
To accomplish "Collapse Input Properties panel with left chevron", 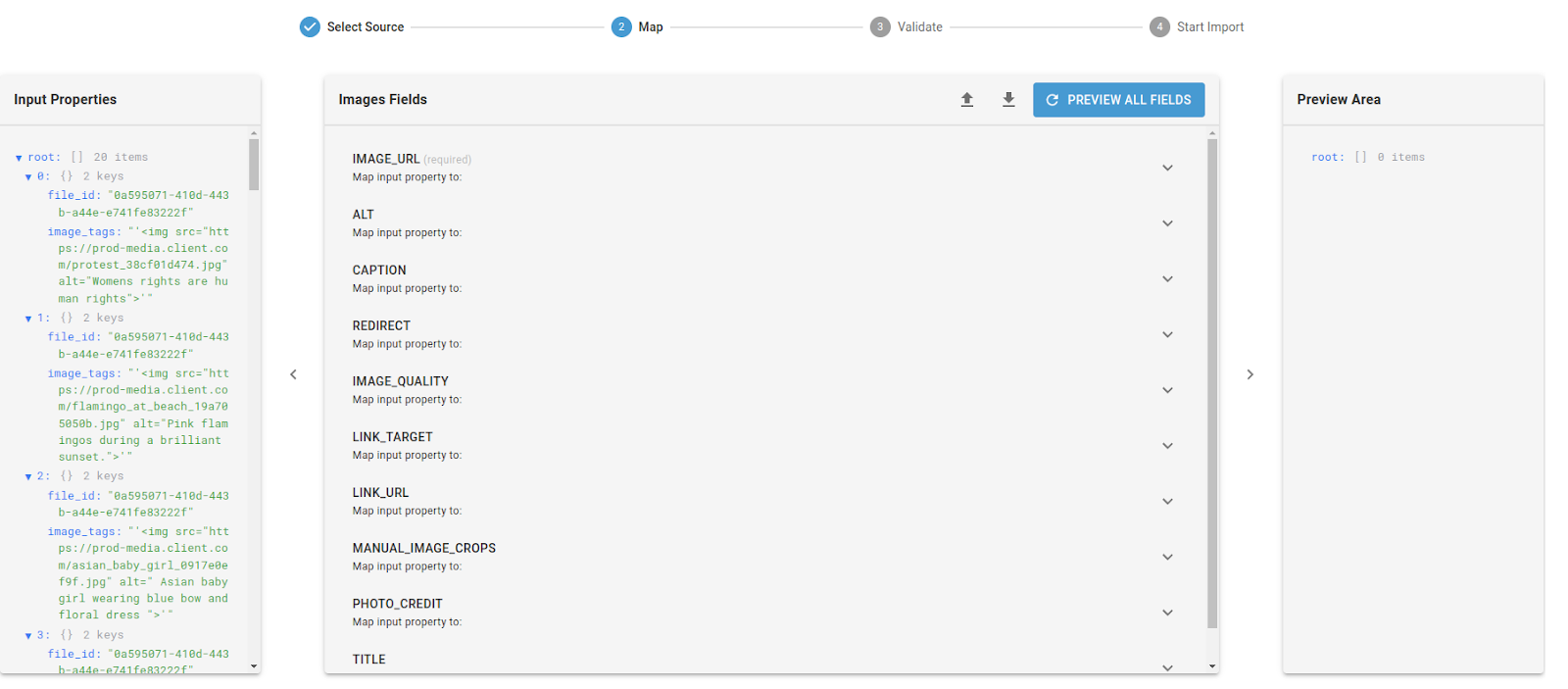I will click(293, 374).
